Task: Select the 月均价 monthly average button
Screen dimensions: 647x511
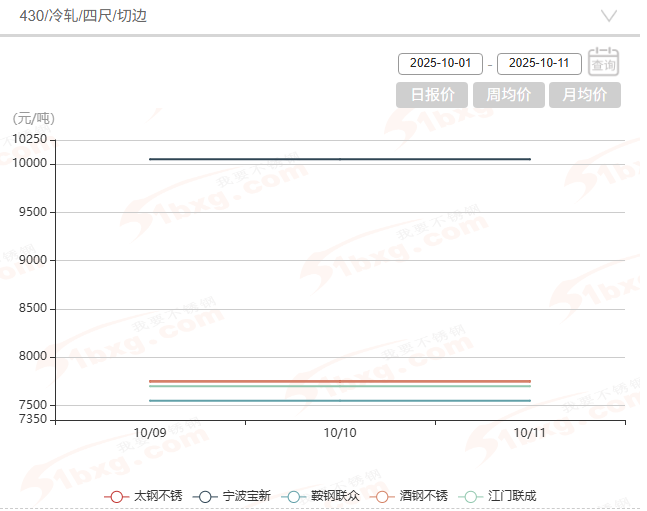Action: point(584,95)
